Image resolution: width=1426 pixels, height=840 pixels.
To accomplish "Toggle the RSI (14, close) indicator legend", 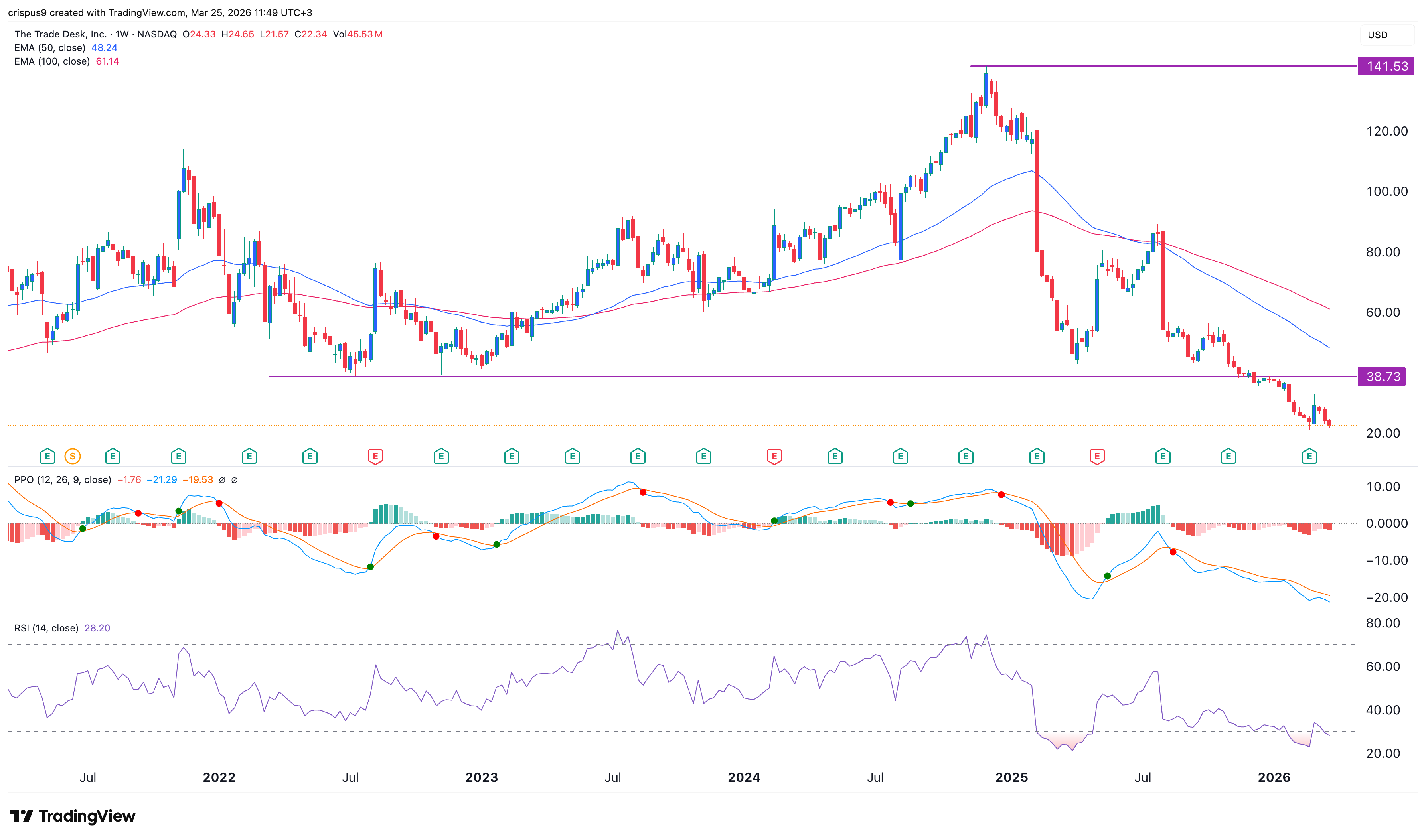I will 46,628.
